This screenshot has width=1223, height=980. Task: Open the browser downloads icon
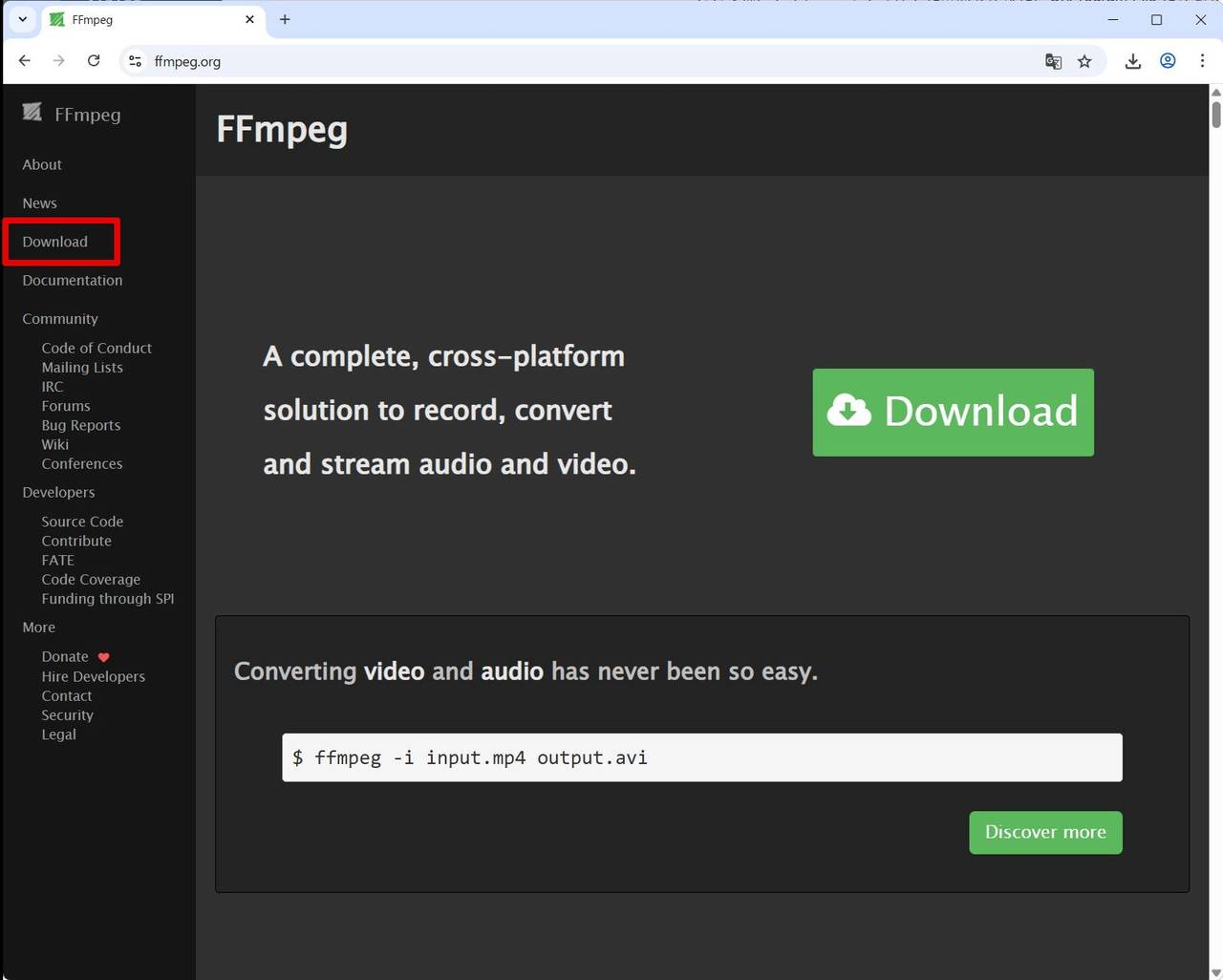(1133, 61)
